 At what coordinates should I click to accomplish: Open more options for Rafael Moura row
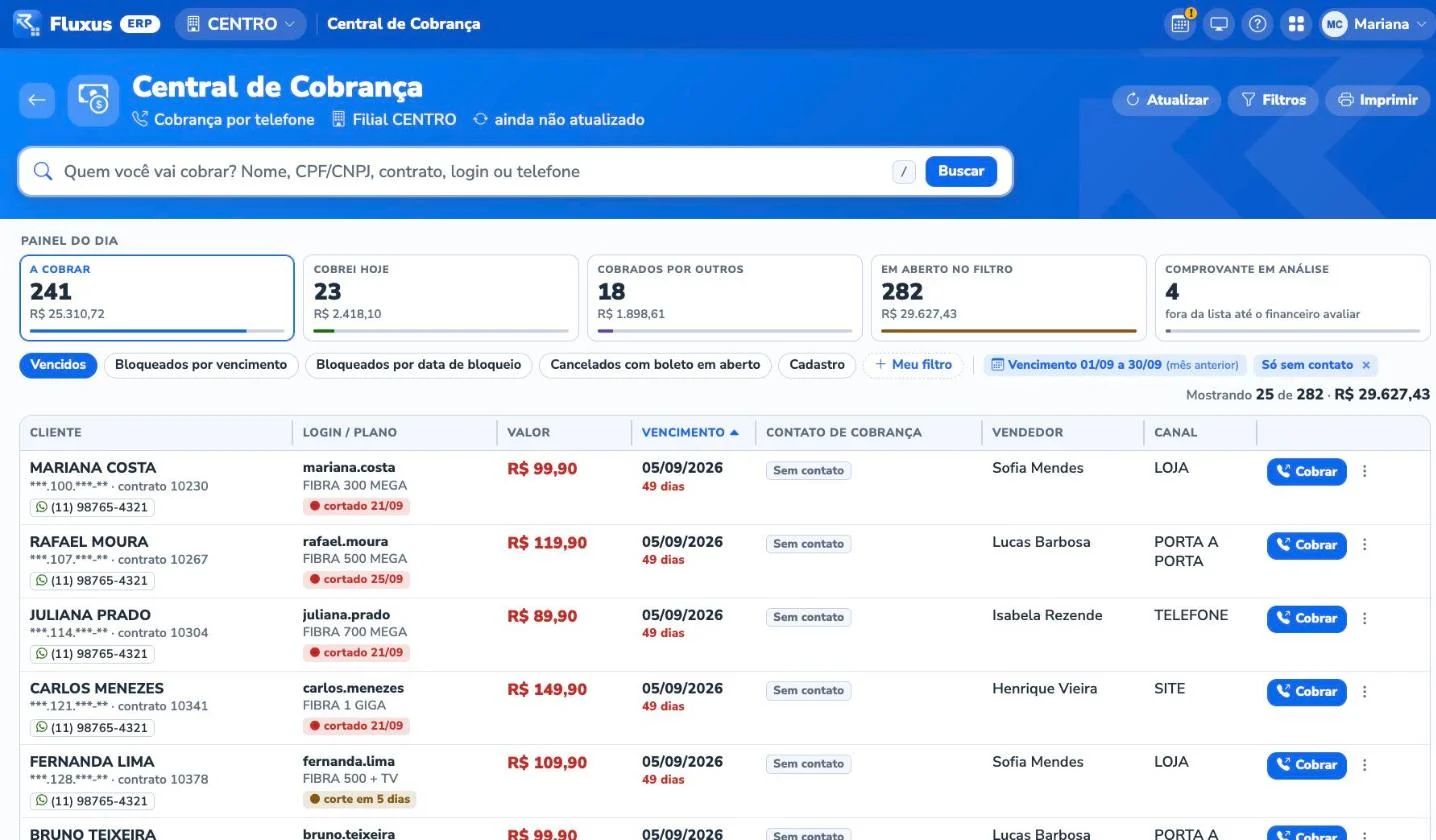click(x=1365, y=545)
